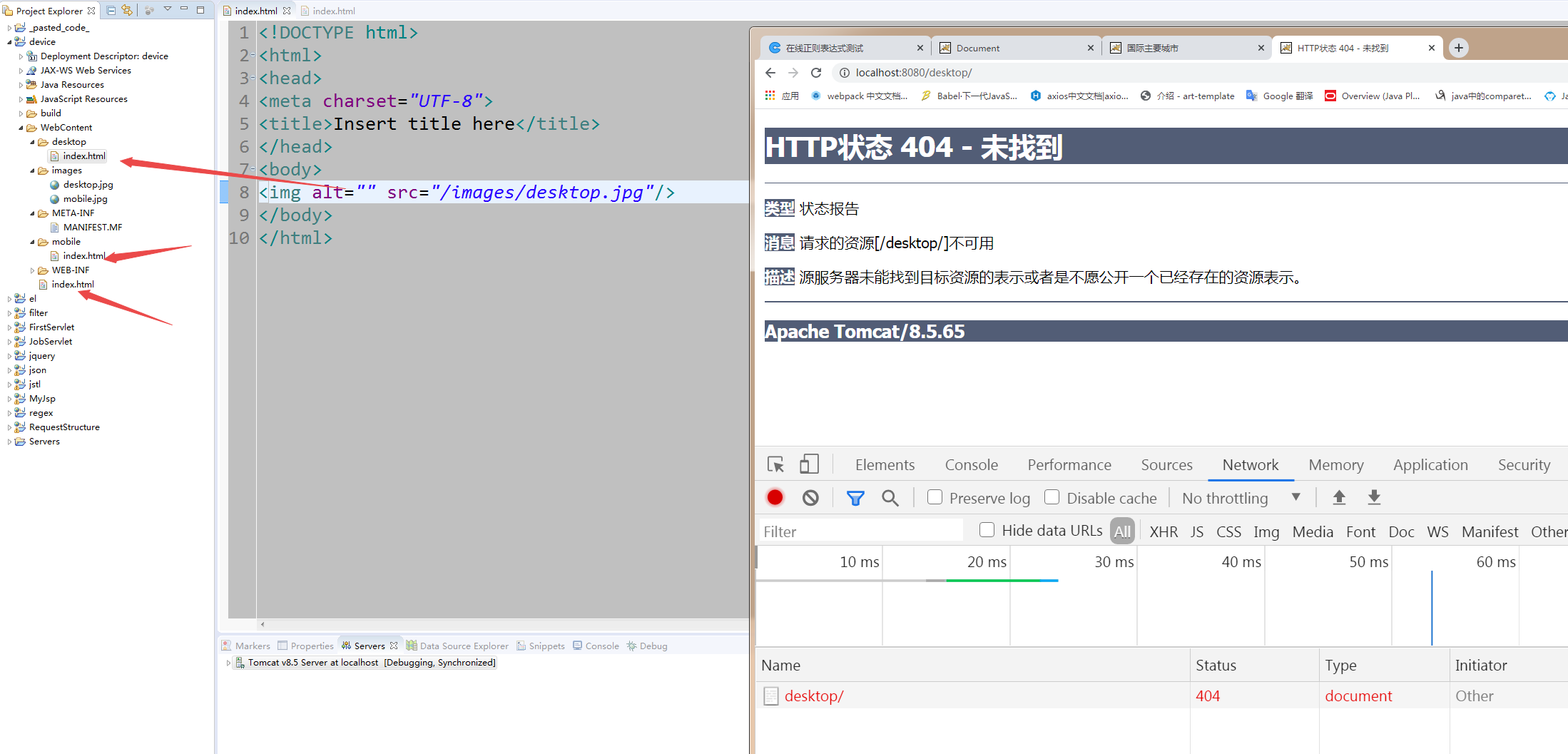
Task: Select index.html under the mobile folder
Action: [x=84, y=256]
